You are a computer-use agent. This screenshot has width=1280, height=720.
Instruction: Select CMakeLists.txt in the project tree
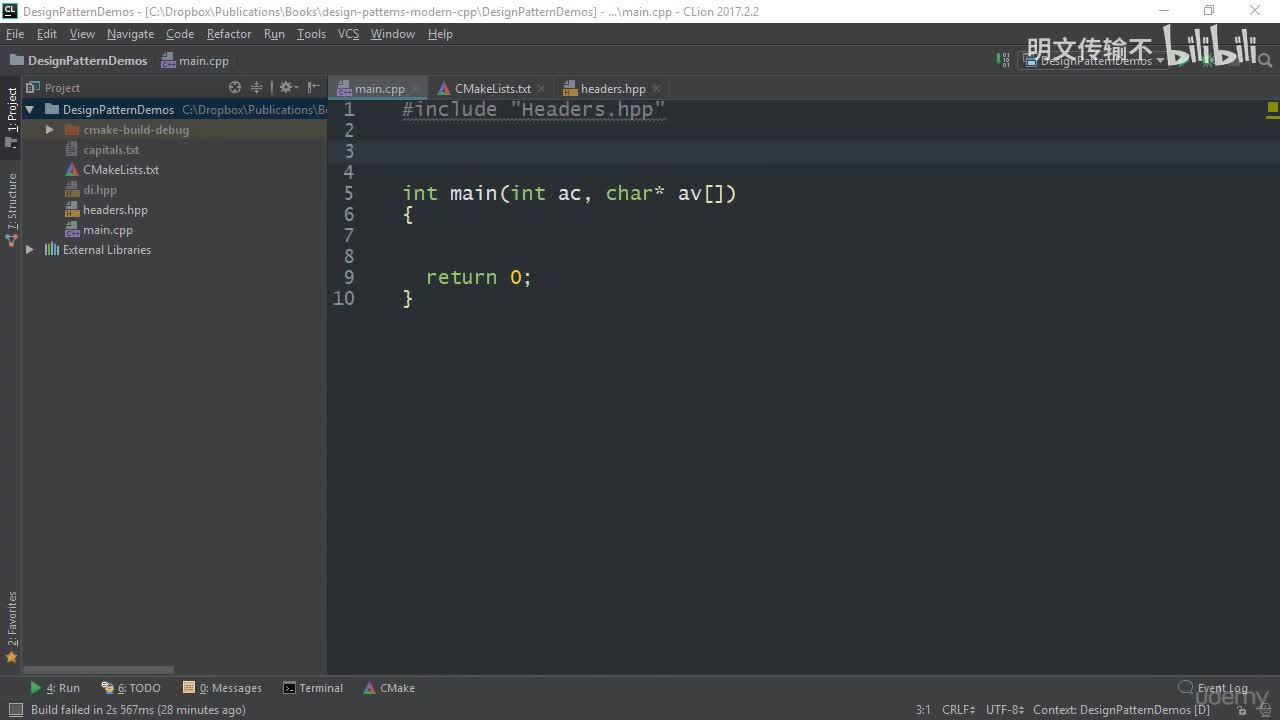(x=121, y=170)
